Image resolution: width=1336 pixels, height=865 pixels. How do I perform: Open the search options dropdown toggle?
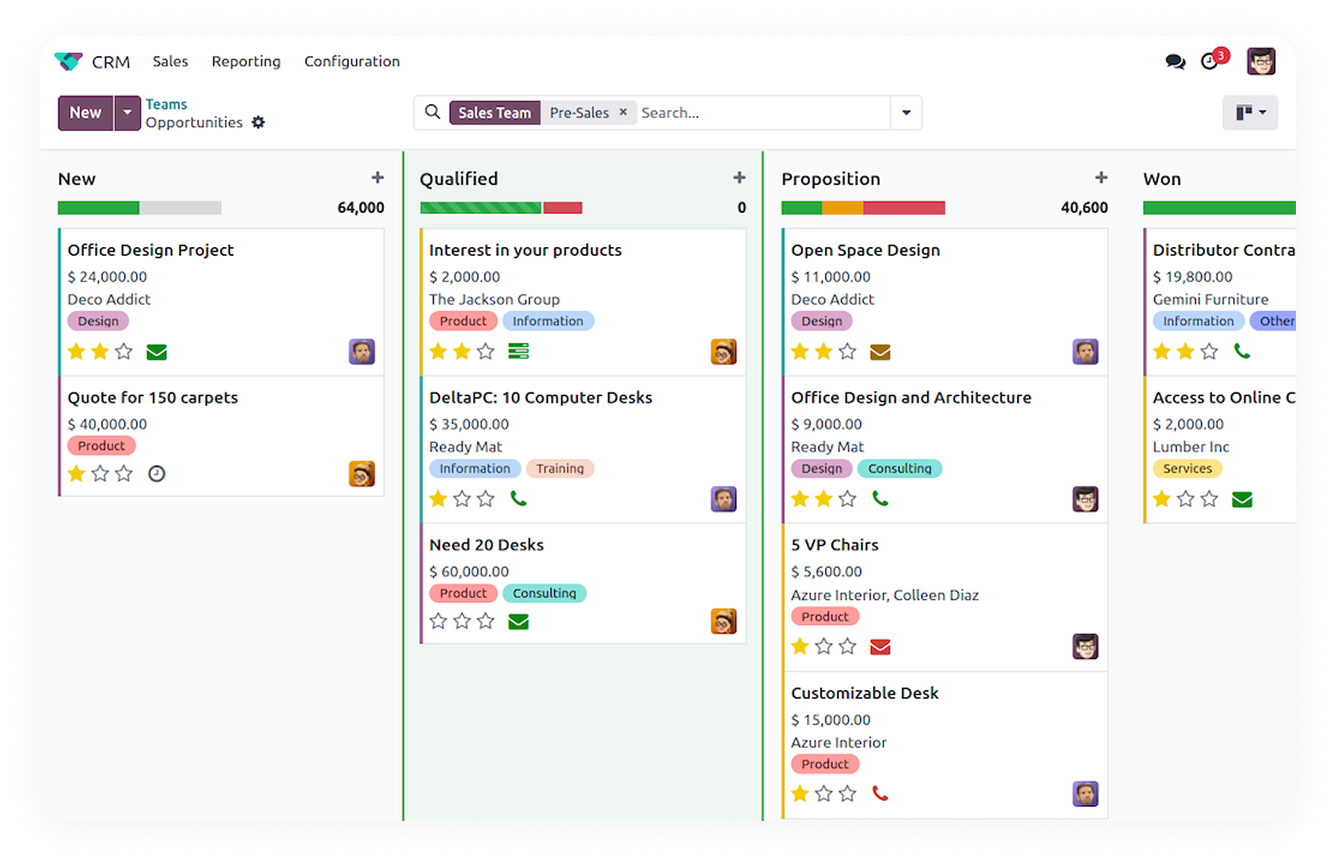(906, 113)
